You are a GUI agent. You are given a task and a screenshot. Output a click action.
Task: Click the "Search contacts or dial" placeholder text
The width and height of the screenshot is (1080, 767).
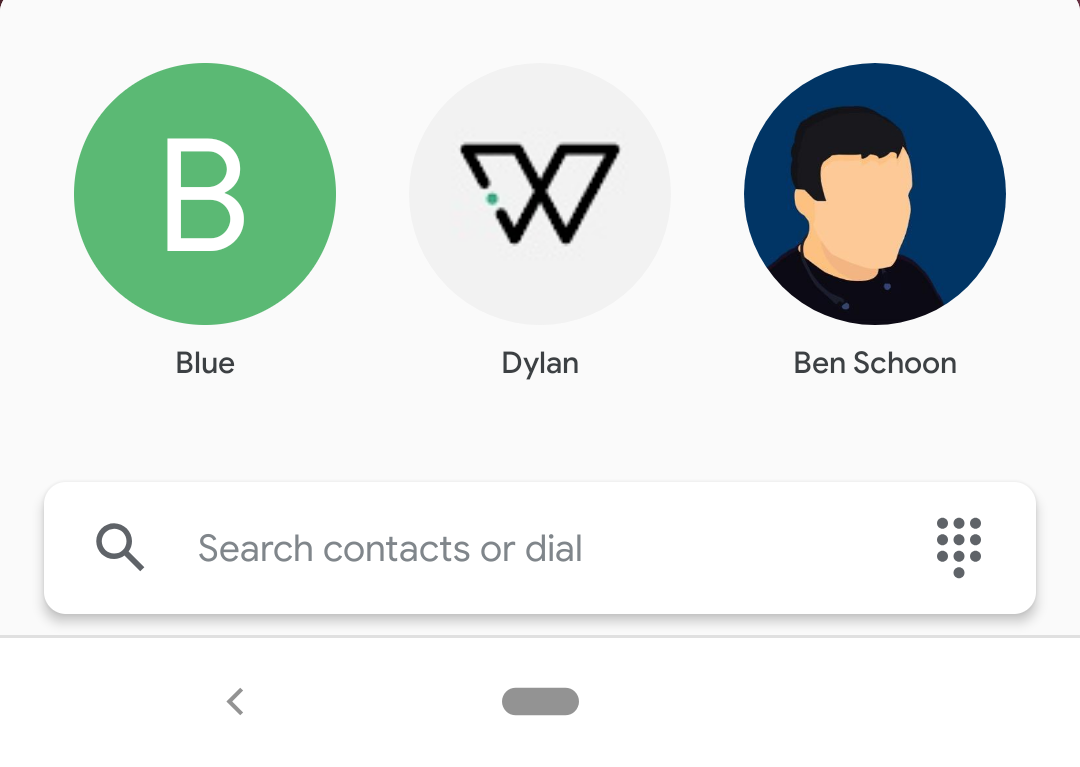(390, 549)
